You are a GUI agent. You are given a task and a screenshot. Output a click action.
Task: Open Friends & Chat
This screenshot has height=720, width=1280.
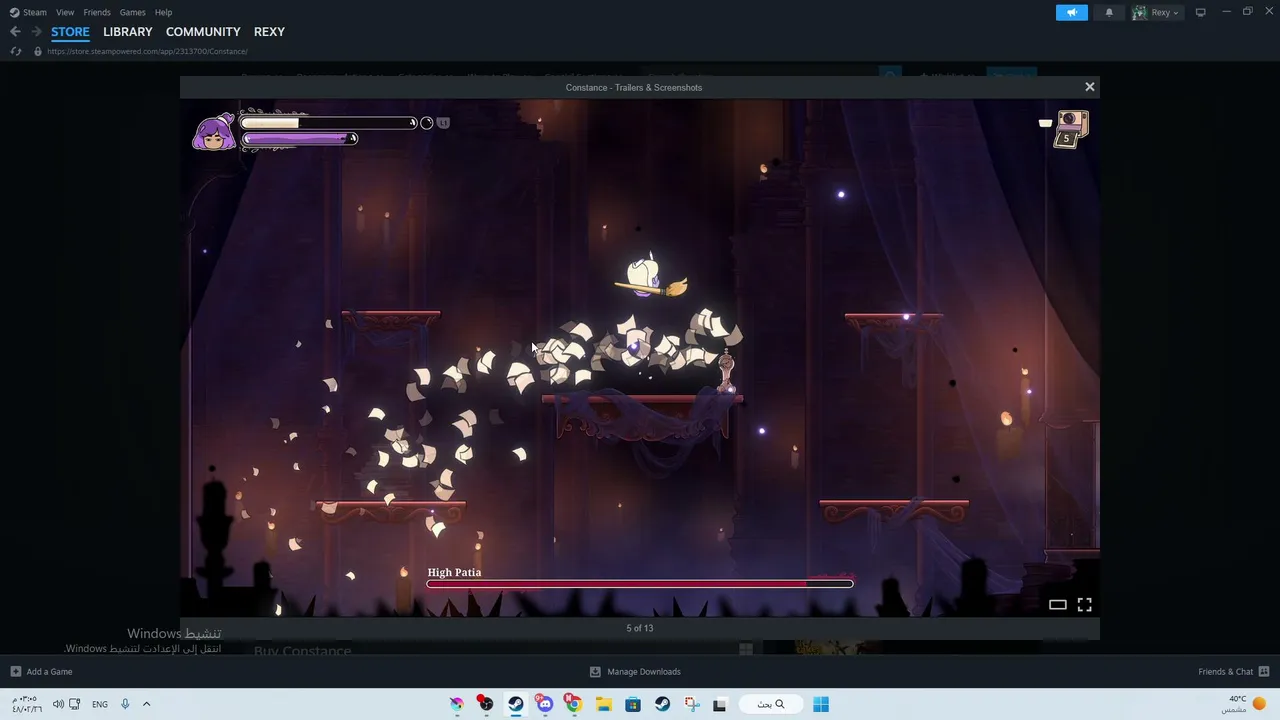click(1233, 672)
